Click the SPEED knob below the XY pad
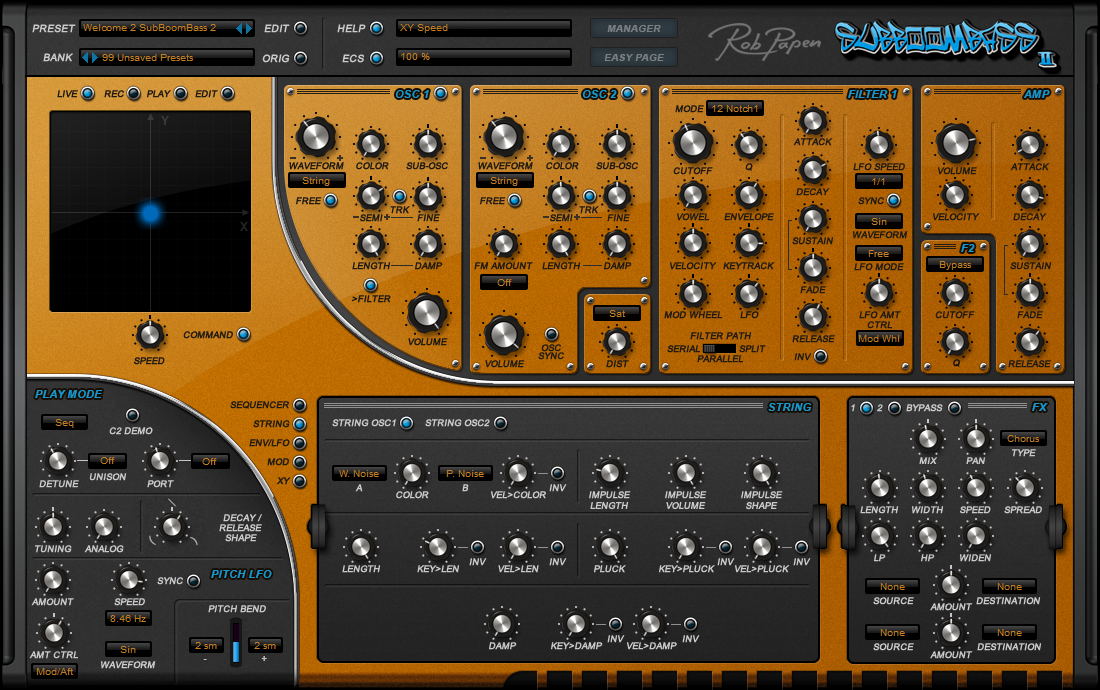Screen dimensions: 1100x690 click(149, 334)
